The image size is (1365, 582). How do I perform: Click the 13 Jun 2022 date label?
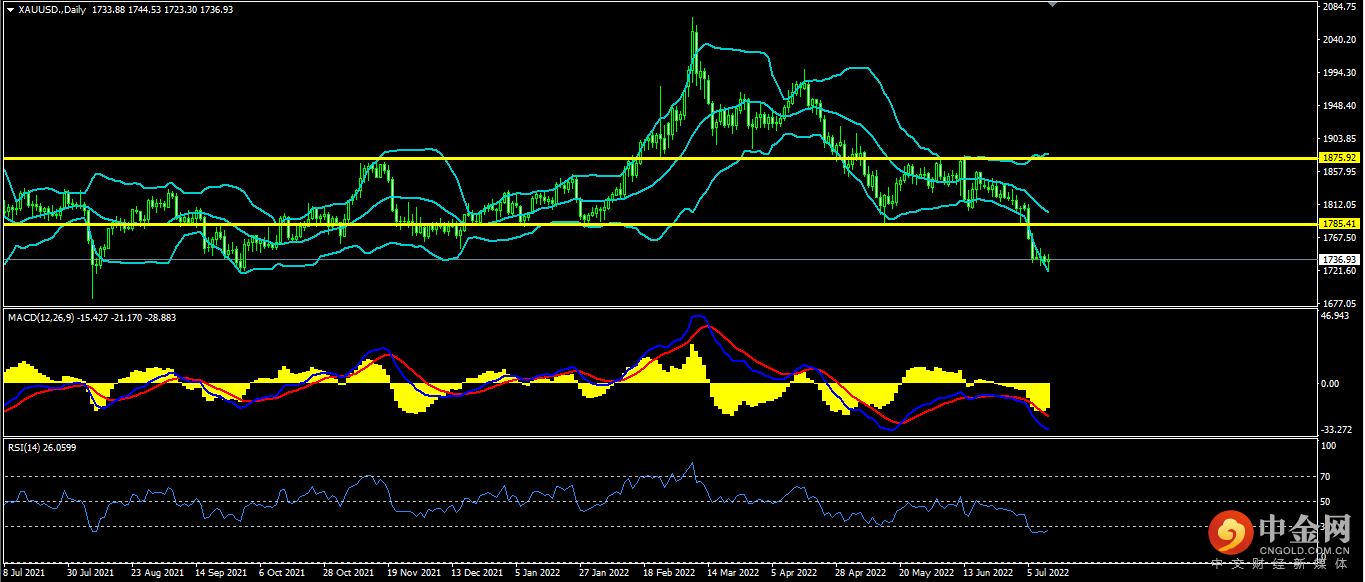(989, 574)
